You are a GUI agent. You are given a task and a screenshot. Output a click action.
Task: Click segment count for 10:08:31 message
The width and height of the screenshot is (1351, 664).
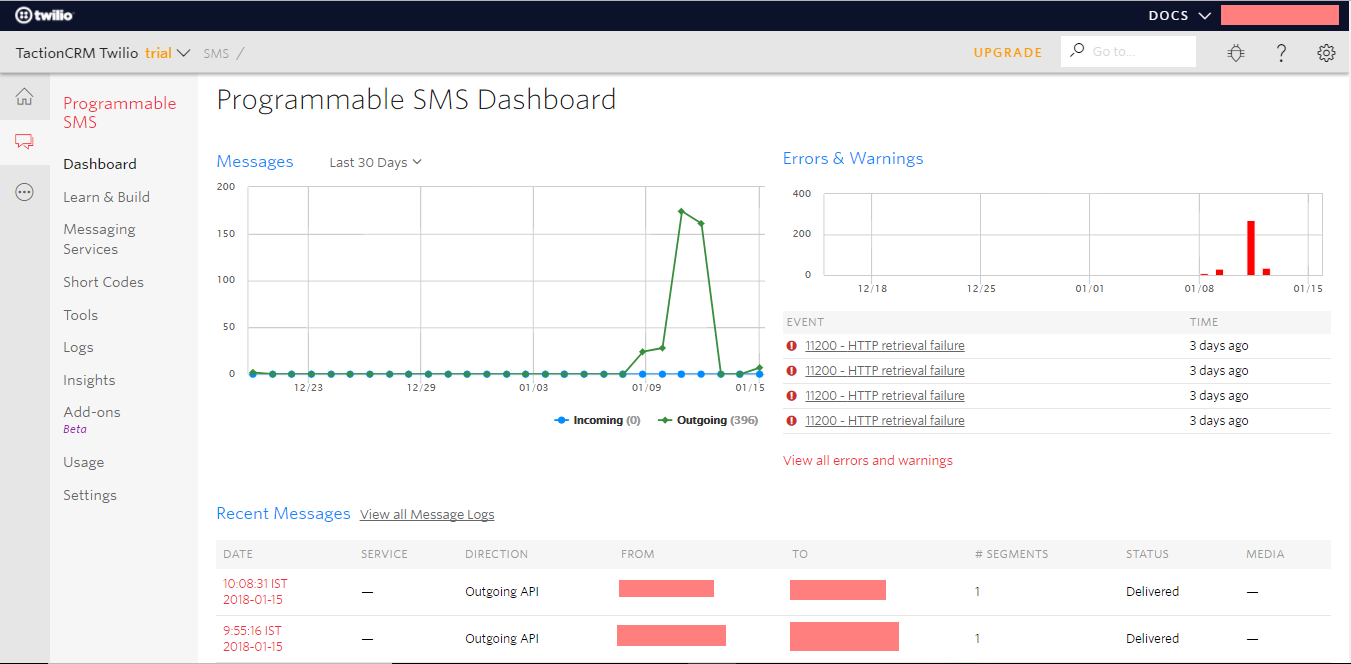[x=977, y=592]
